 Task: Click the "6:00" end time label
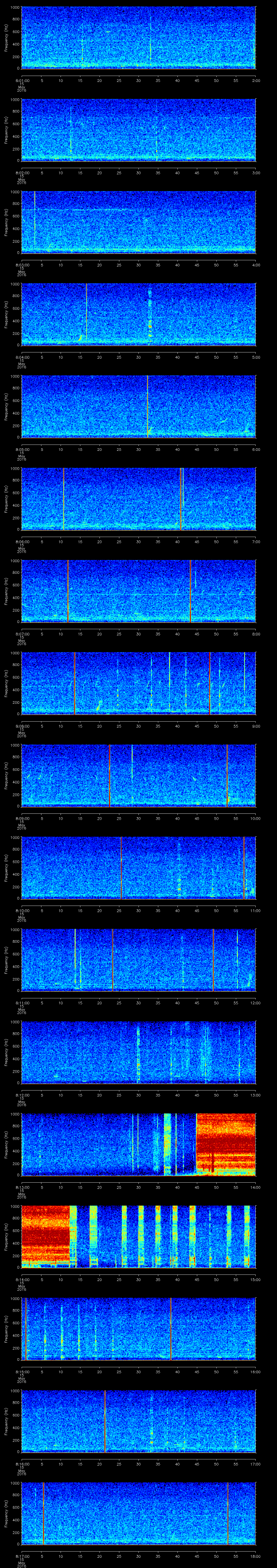[256, 449]
